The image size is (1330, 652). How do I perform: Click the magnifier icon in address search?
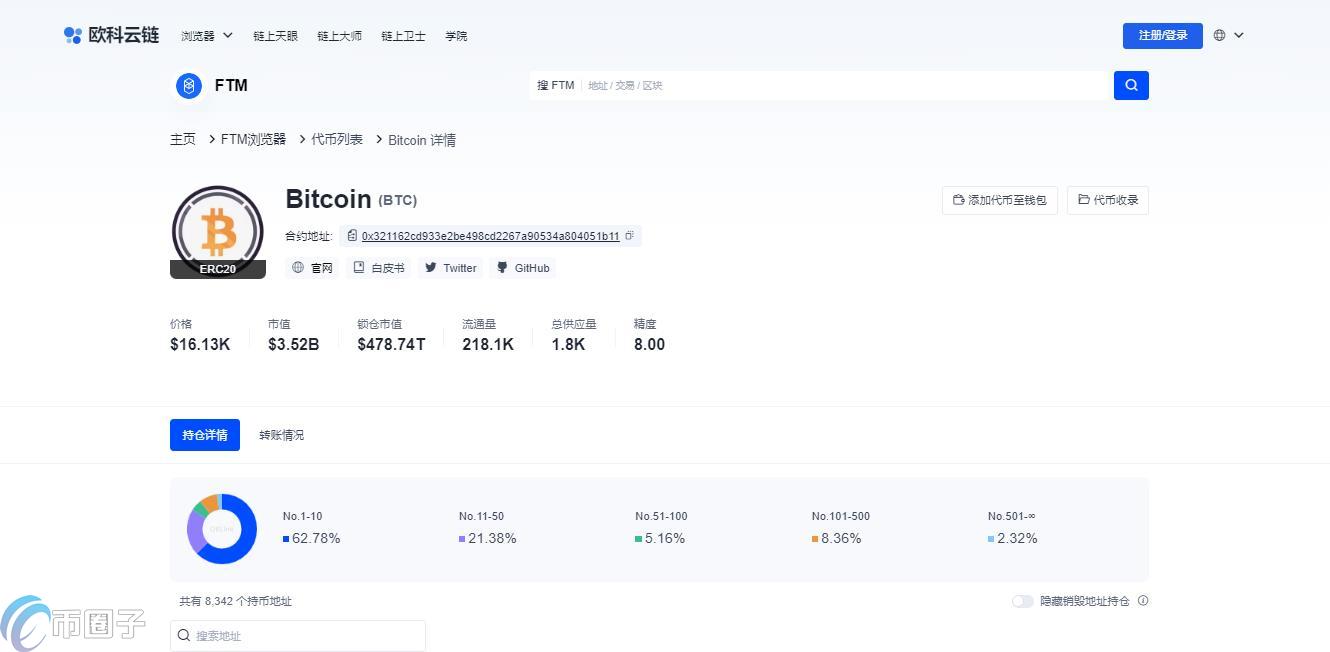184,635
